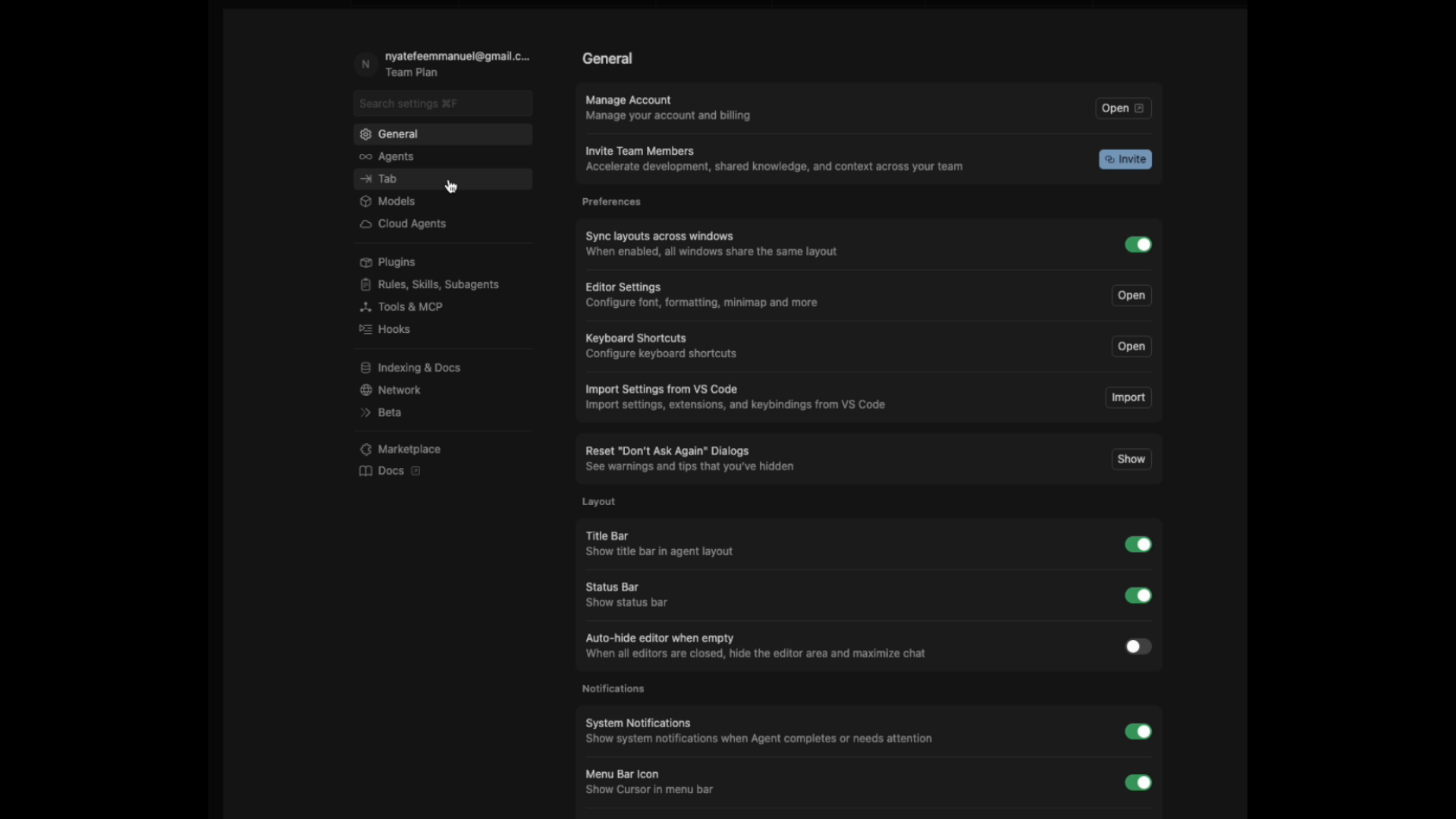1456x819 pixels.
Task: Click the Tab arrow icon in sidebar
Action: pos(366,179)
